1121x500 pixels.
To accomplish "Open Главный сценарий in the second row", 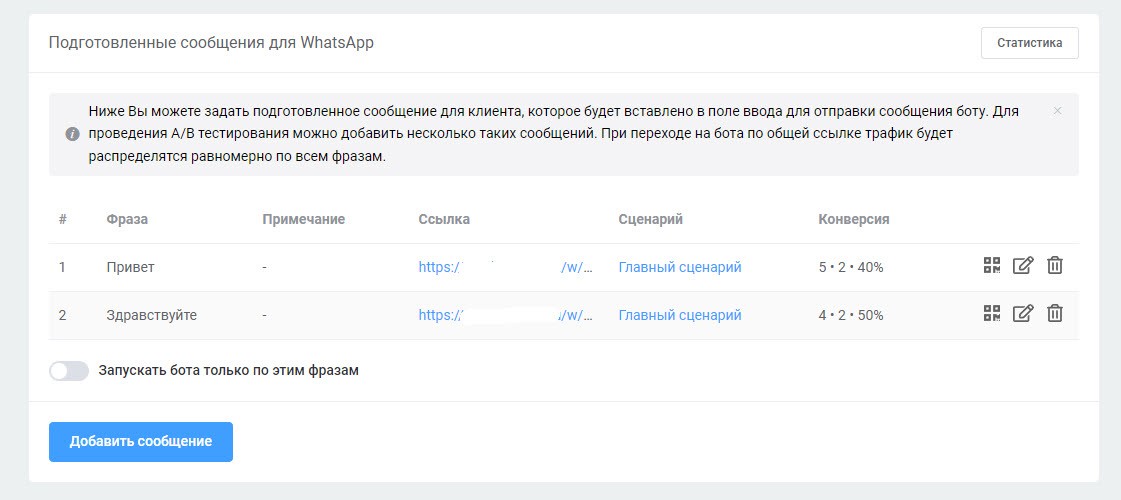I will point(680,315).
